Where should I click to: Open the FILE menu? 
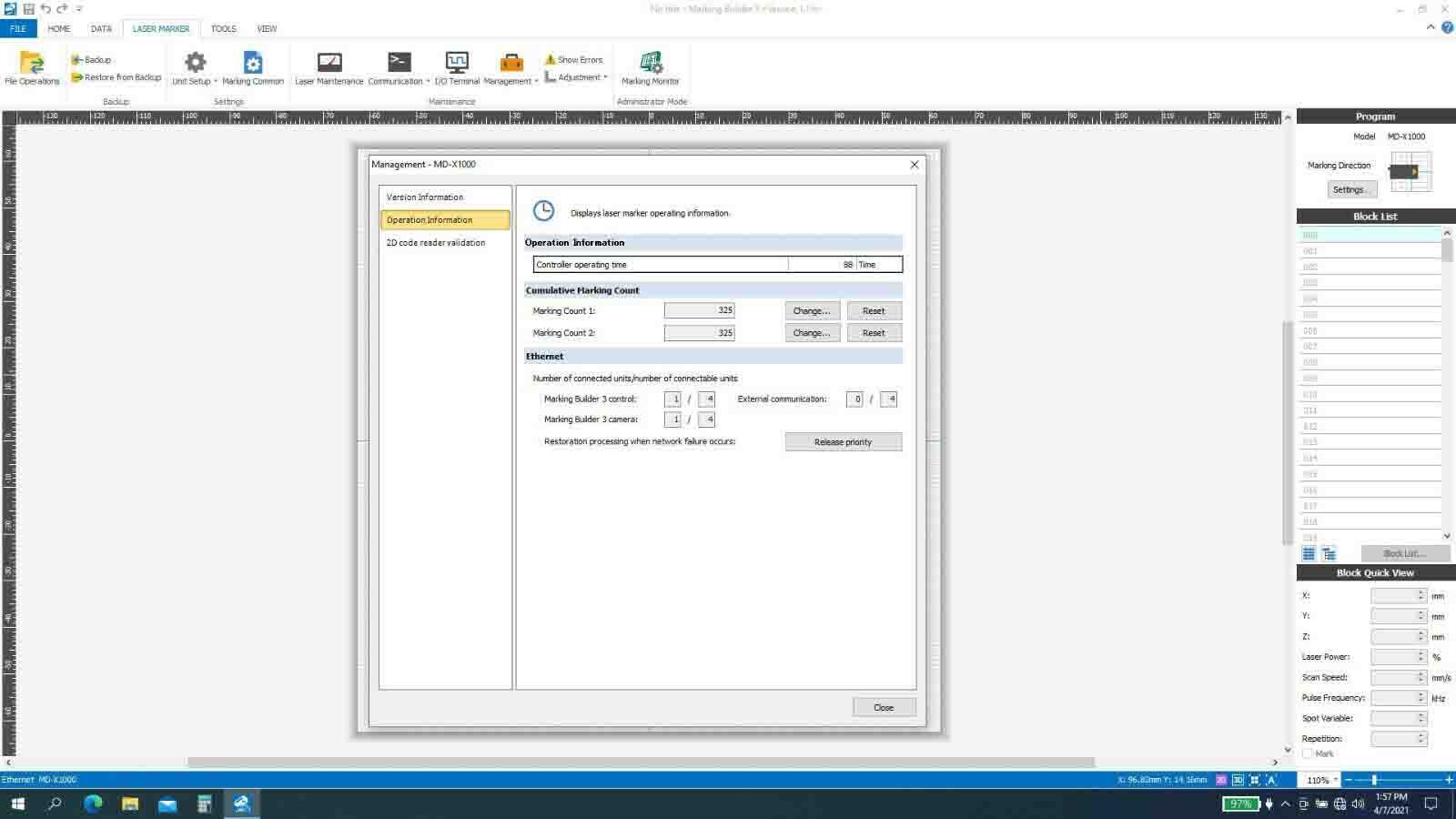(18, 28)
